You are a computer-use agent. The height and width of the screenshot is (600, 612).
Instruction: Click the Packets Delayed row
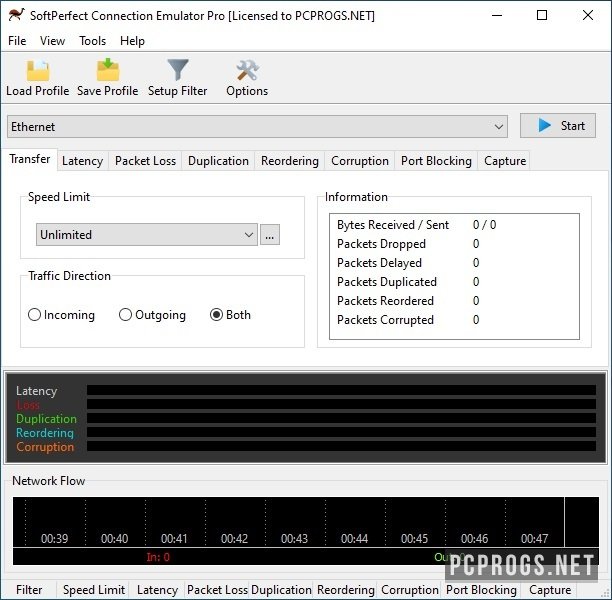tap(454, 263)
